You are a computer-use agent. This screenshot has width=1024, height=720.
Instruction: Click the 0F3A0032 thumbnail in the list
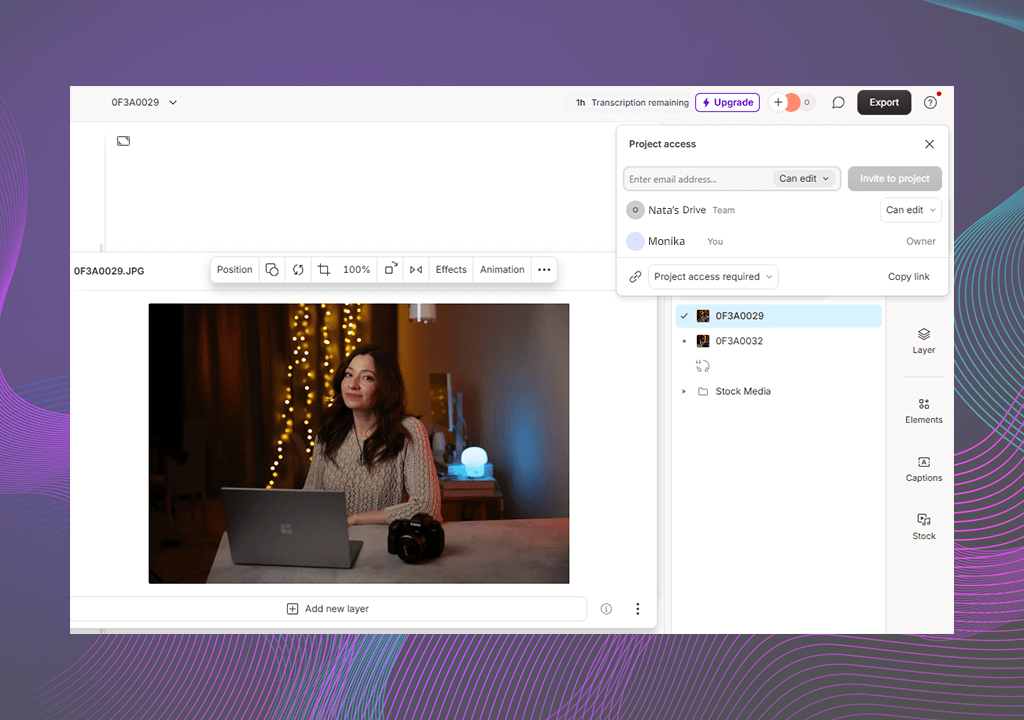[703, 341]
